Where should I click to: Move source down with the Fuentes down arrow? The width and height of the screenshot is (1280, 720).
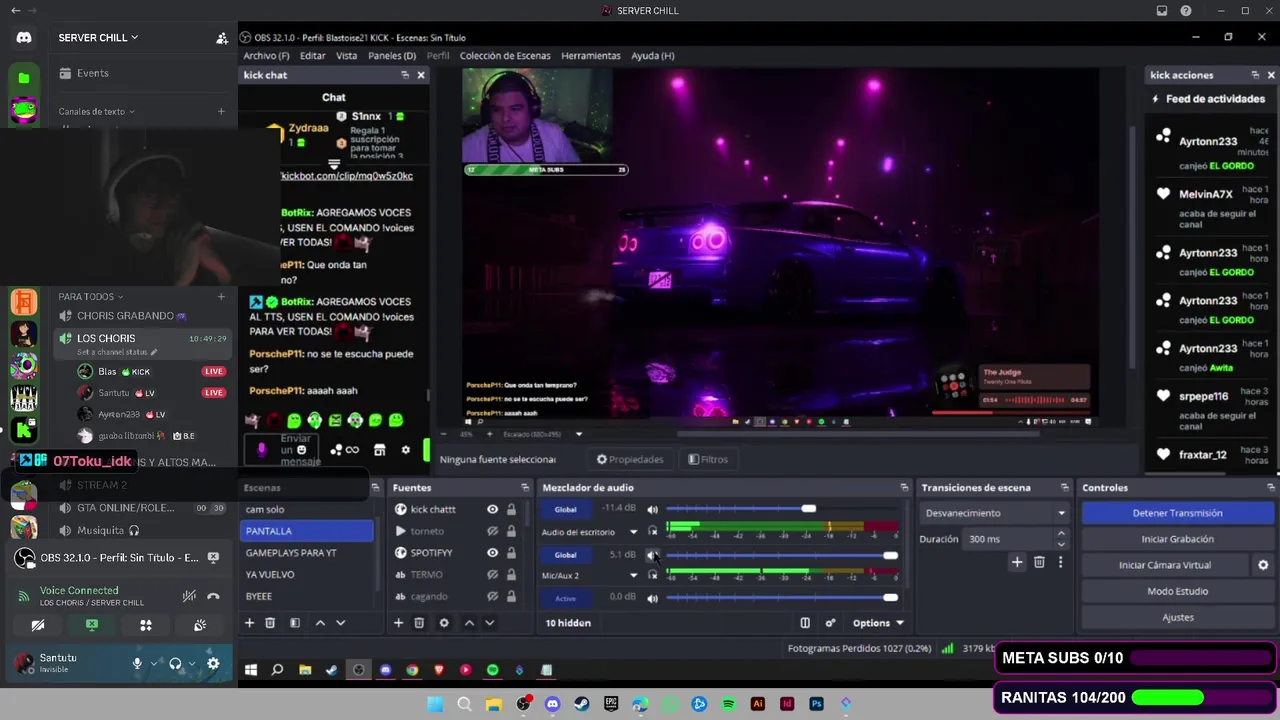[x=489, y=623]
